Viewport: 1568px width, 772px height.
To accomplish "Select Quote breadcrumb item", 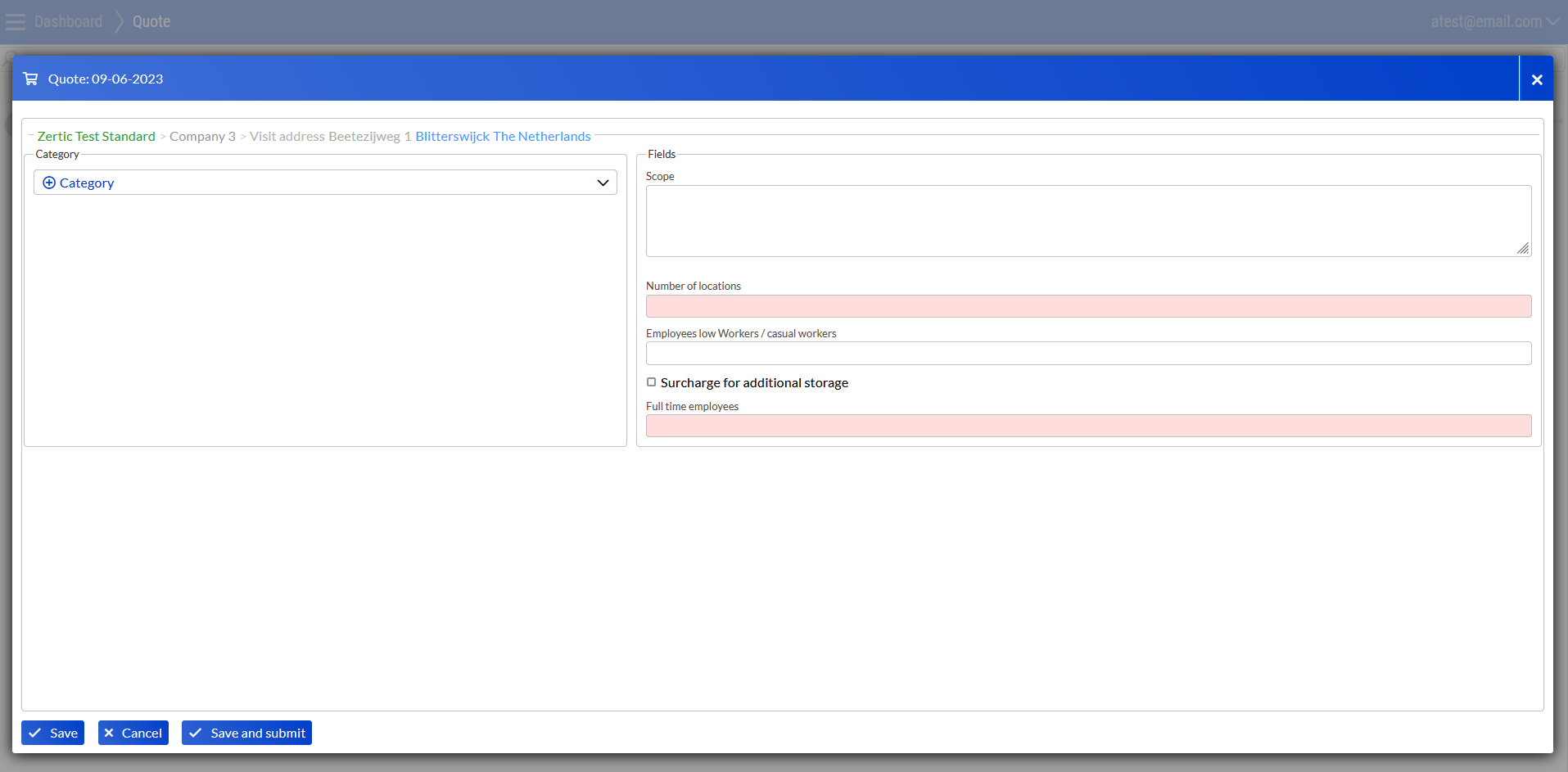I will (x=151, y=22).
